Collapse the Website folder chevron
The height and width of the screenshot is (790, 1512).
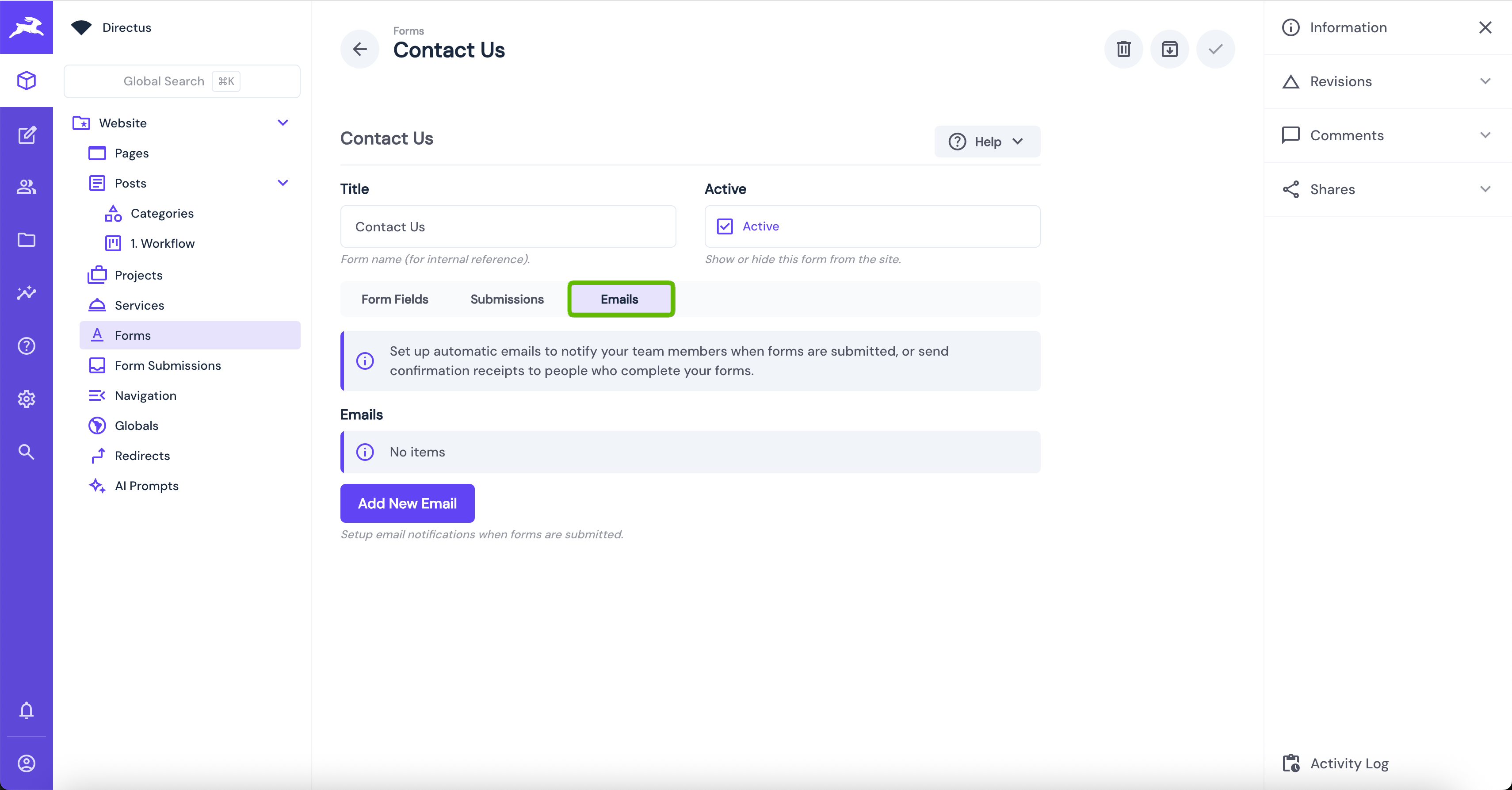283,123
